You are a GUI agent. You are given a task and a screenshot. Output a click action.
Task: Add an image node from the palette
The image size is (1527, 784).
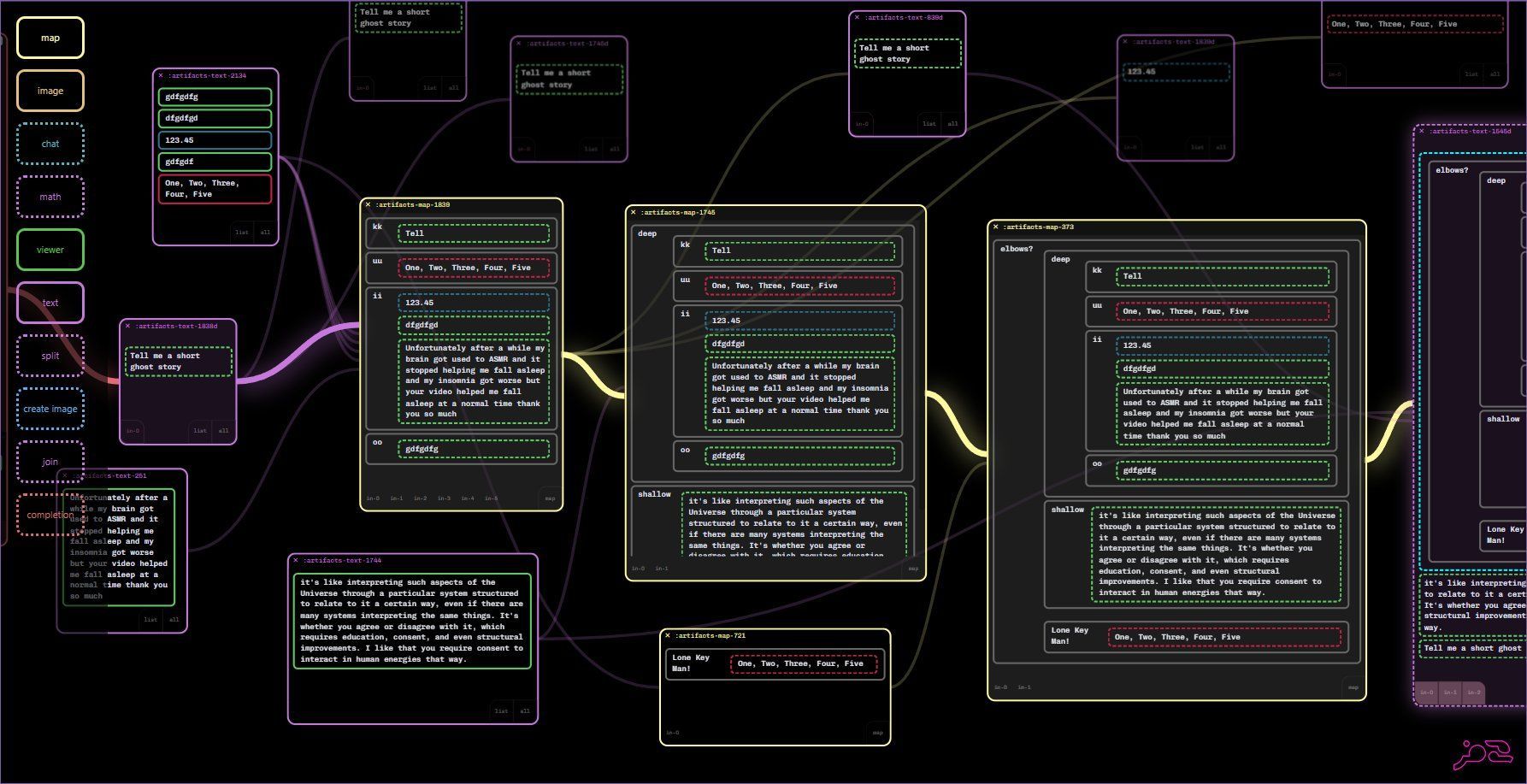pyautogui.click(x=50, y=91)
